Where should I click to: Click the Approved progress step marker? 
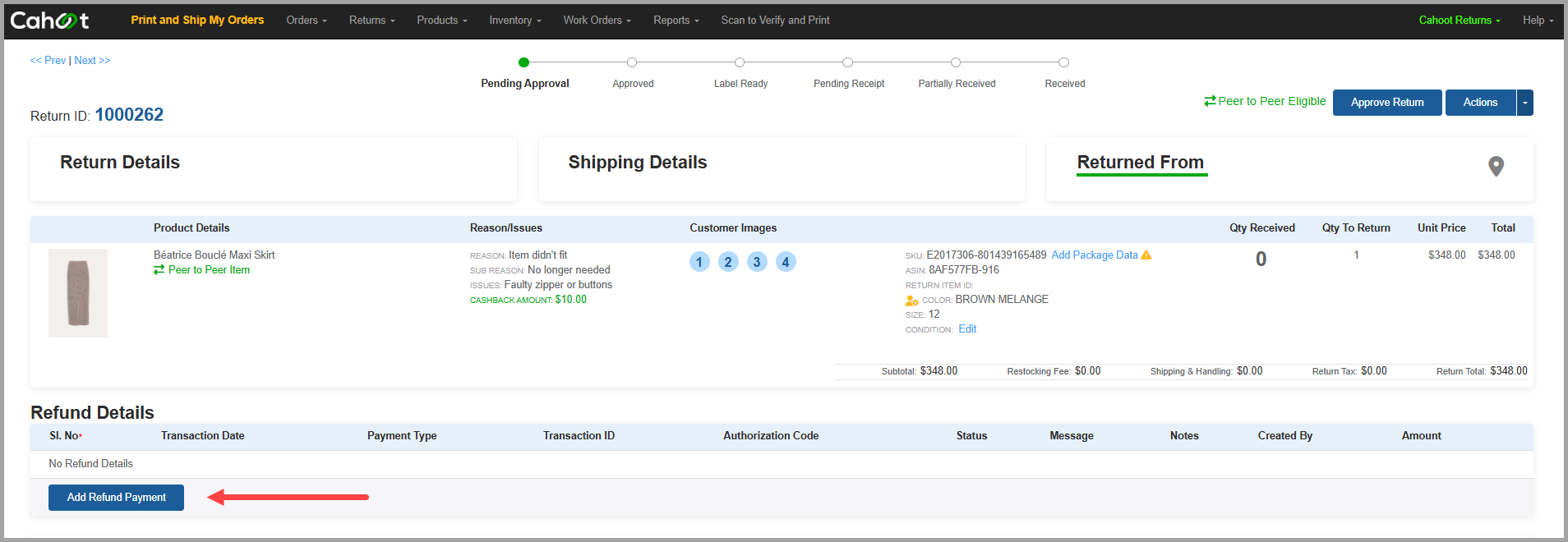point(632,62)
